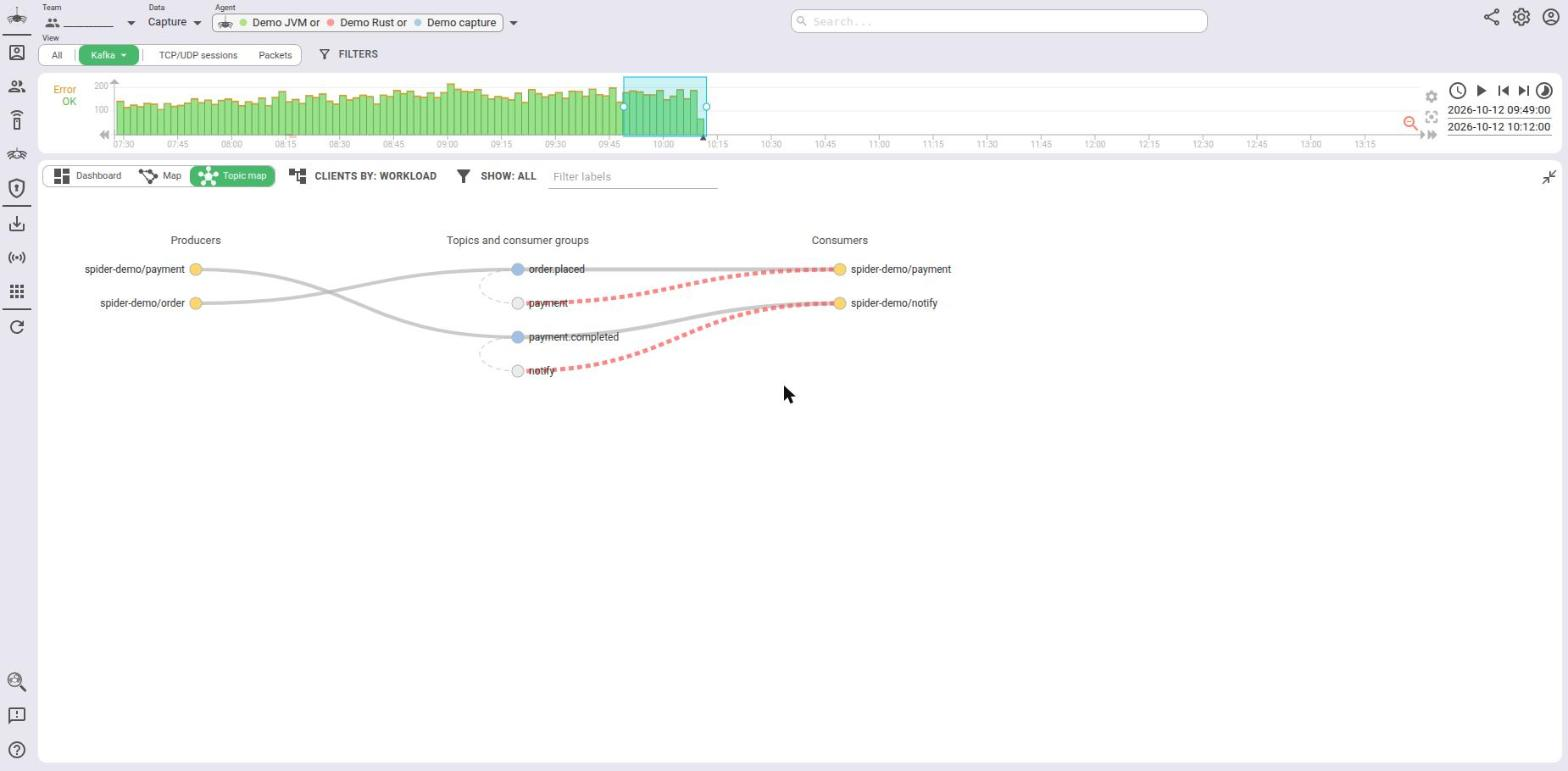Click the spider bug sidebar icon
The image size is (1568, 771).
click(16, 154)
